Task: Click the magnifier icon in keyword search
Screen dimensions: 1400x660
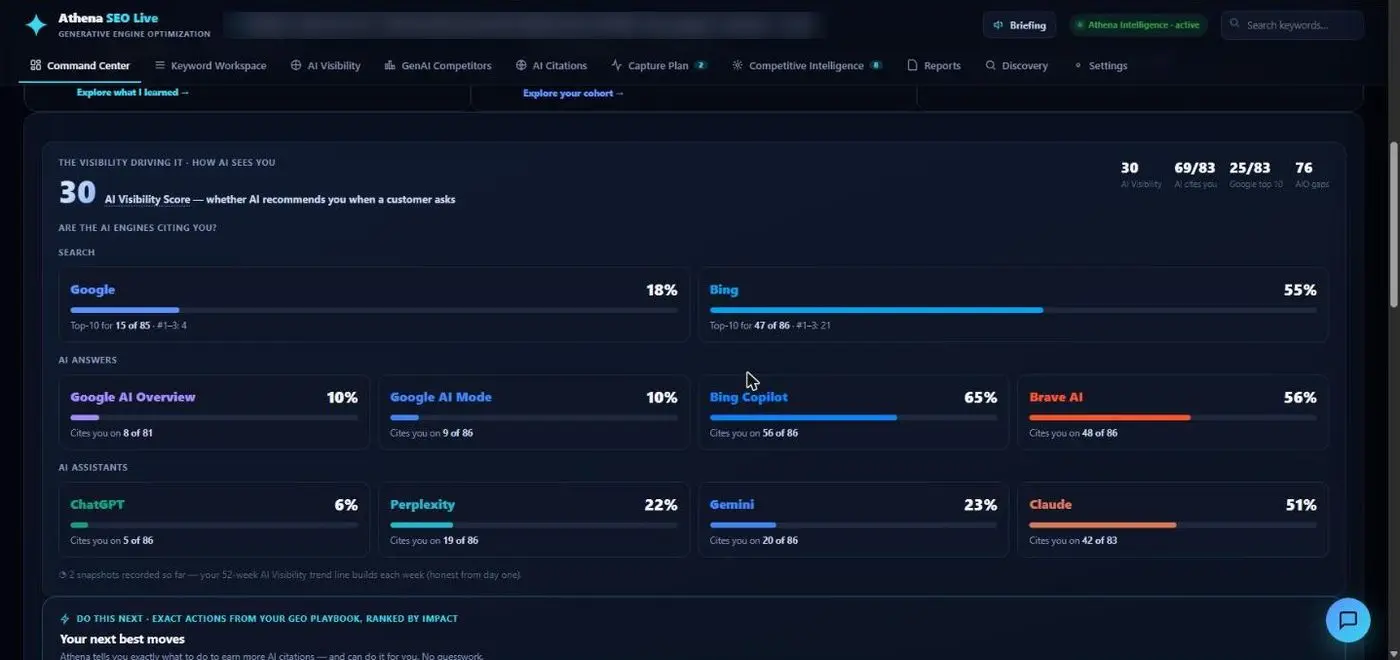Action: [1236, 24]
